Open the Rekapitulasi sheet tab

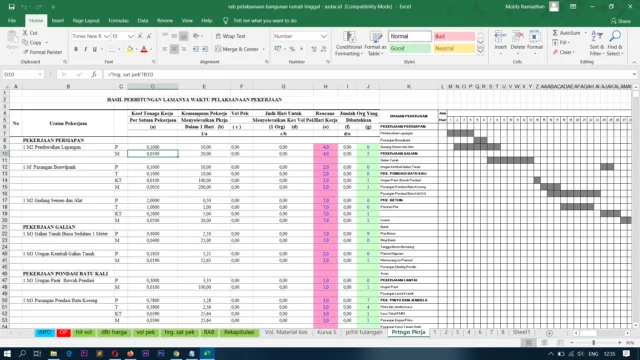coord(239,333)
